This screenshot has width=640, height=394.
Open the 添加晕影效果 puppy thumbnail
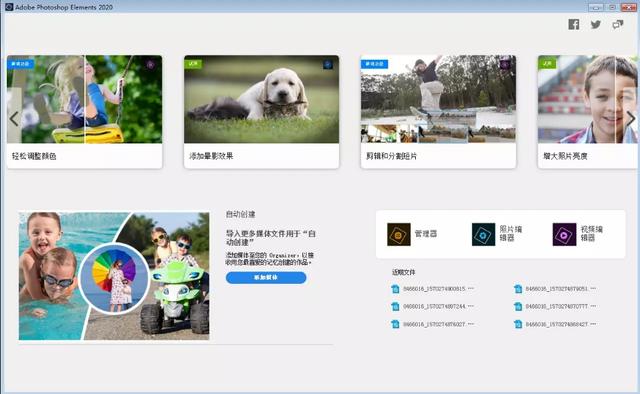coord(261,99)
